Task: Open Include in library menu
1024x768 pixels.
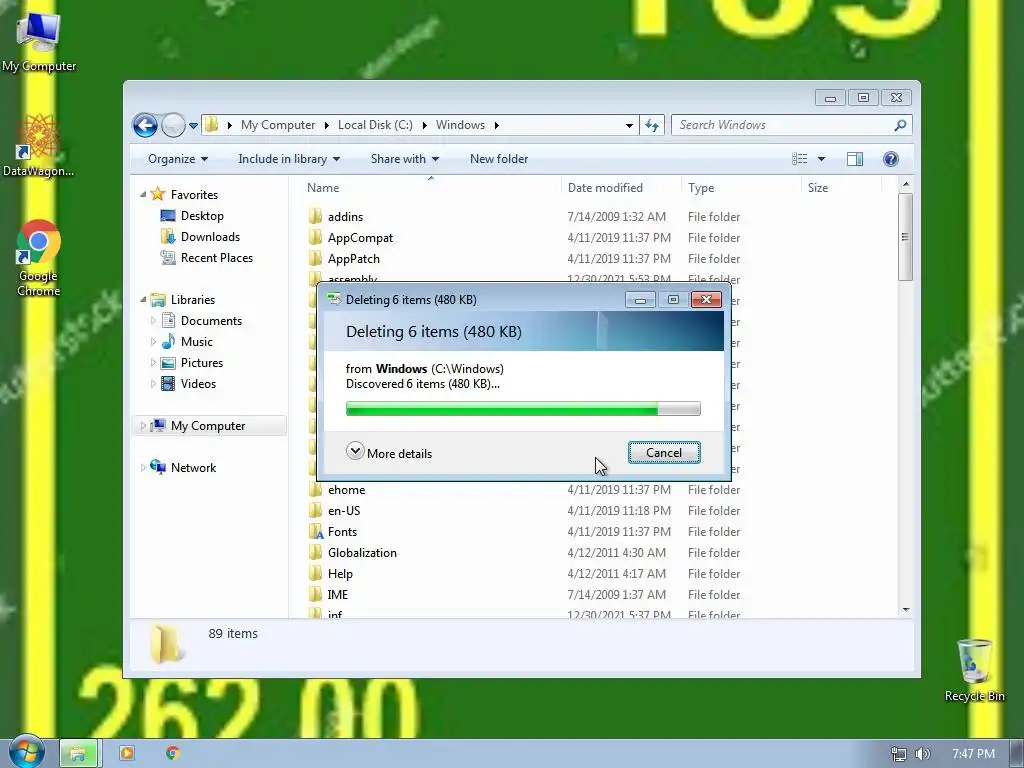Action: [289, 159]
